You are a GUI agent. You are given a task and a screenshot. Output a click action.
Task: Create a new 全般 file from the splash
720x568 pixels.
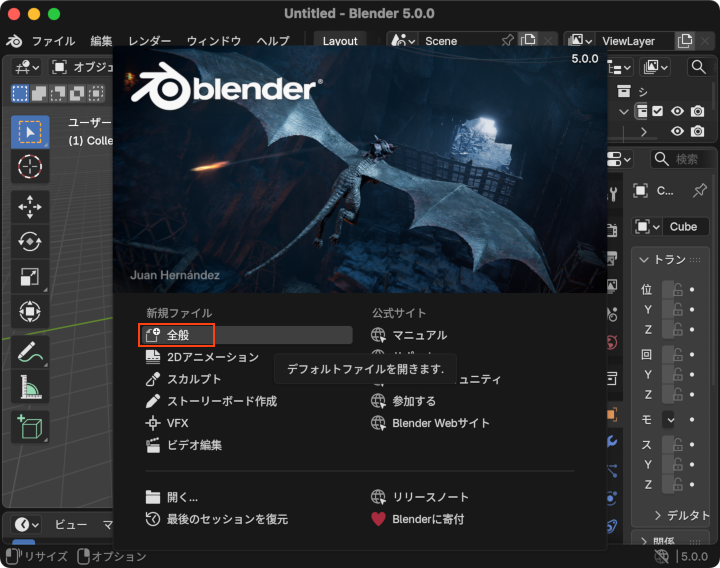pos(247,335)
